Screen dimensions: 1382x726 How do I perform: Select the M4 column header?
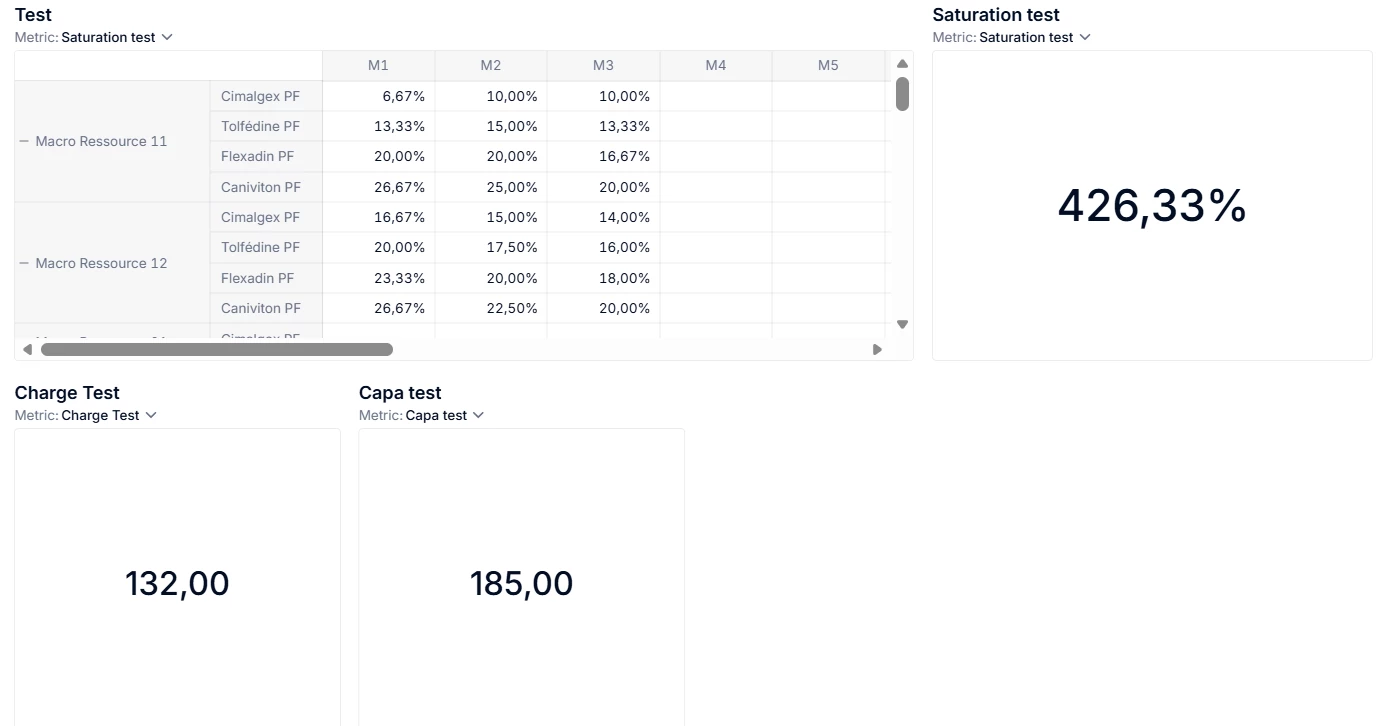(x=716, y=65)
